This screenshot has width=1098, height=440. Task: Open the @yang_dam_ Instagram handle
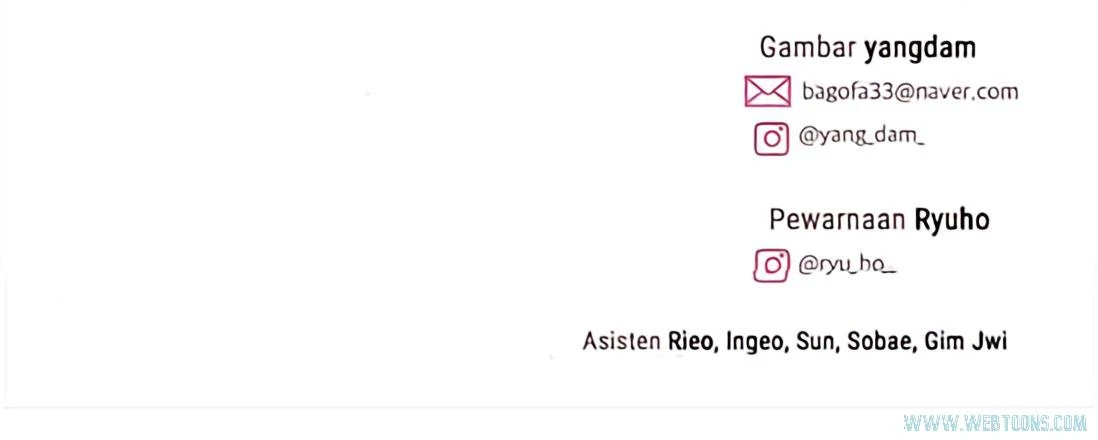tap(861, 137)
